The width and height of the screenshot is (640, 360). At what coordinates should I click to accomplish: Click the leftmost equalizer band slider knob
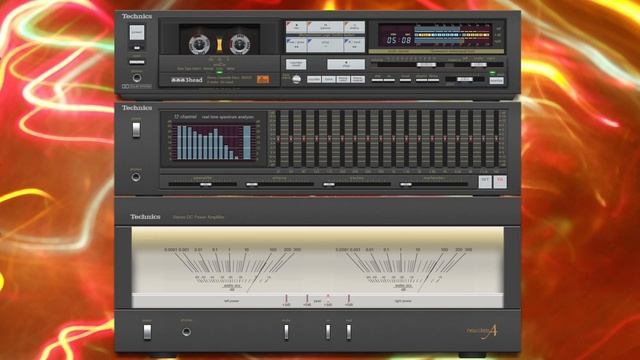278,139
